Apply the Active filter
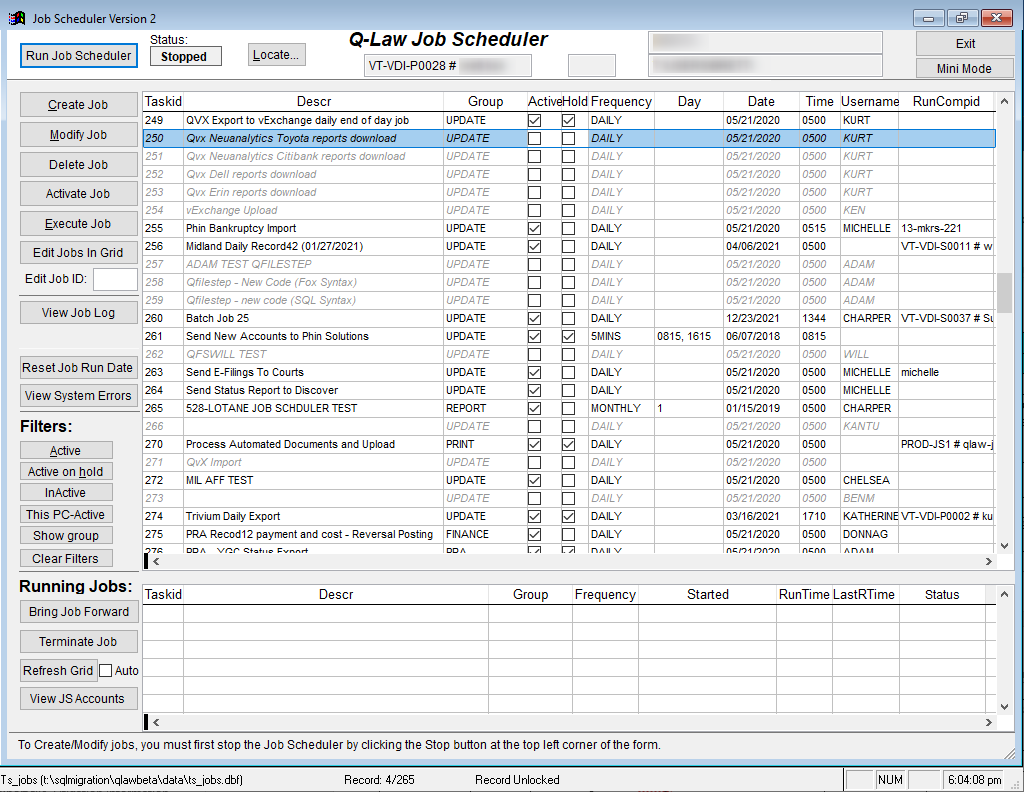The height and width of the screenshot is (792, 1024). tap(66, 451)
